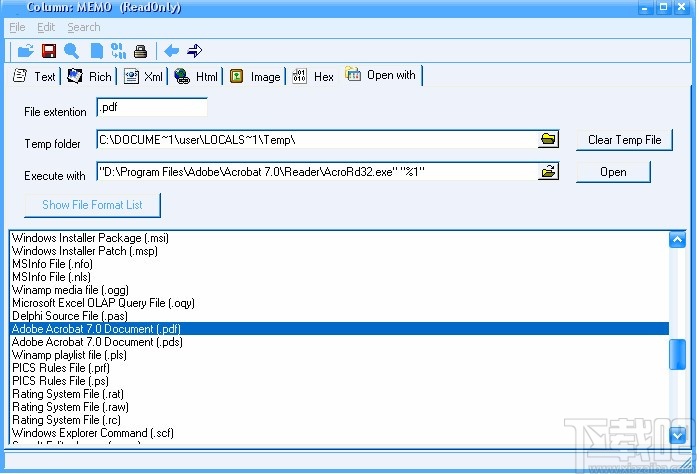Click the find and replace toolbar icon
Viewport: 699px width, 474px height.
(x=119, y=51)
